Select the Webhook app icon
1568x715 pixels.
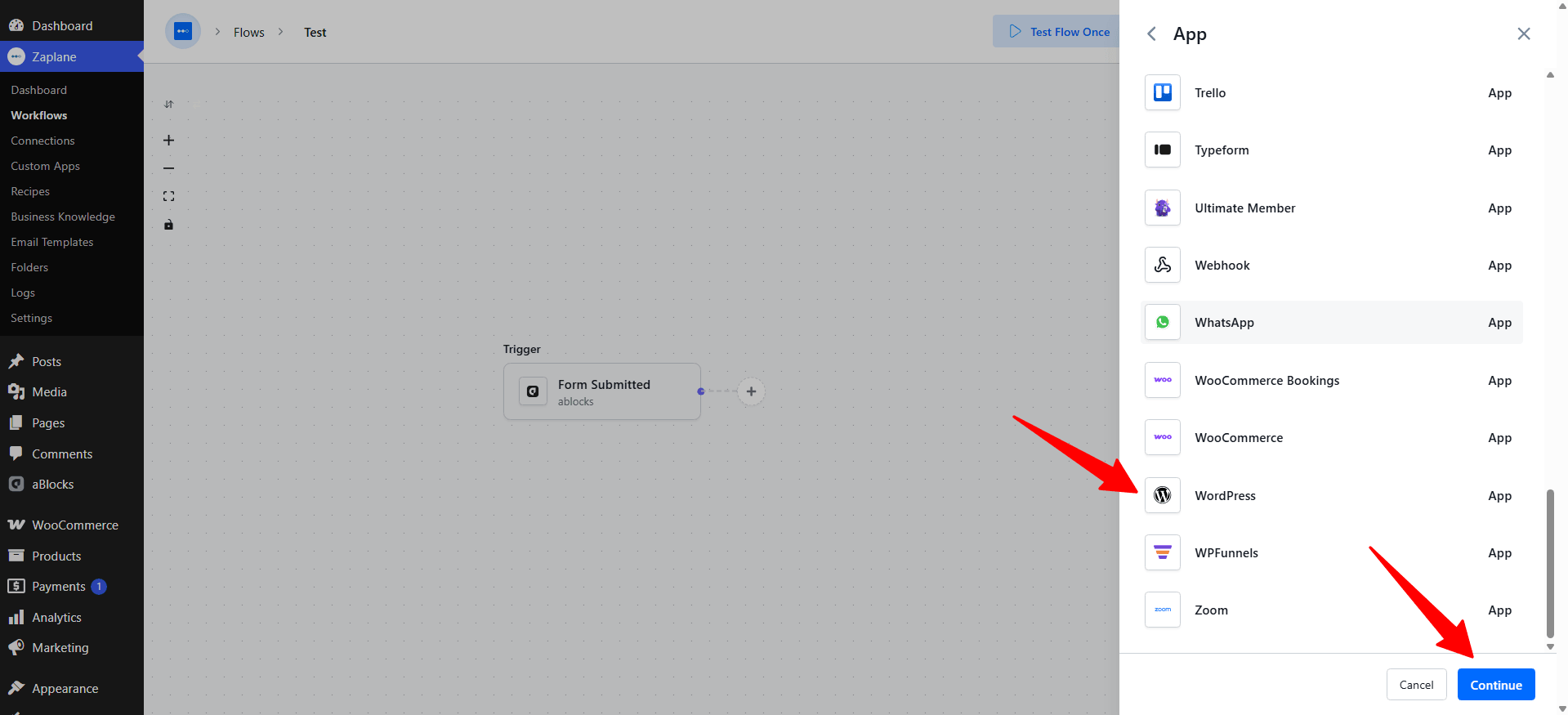click(x=1162, y=265)
